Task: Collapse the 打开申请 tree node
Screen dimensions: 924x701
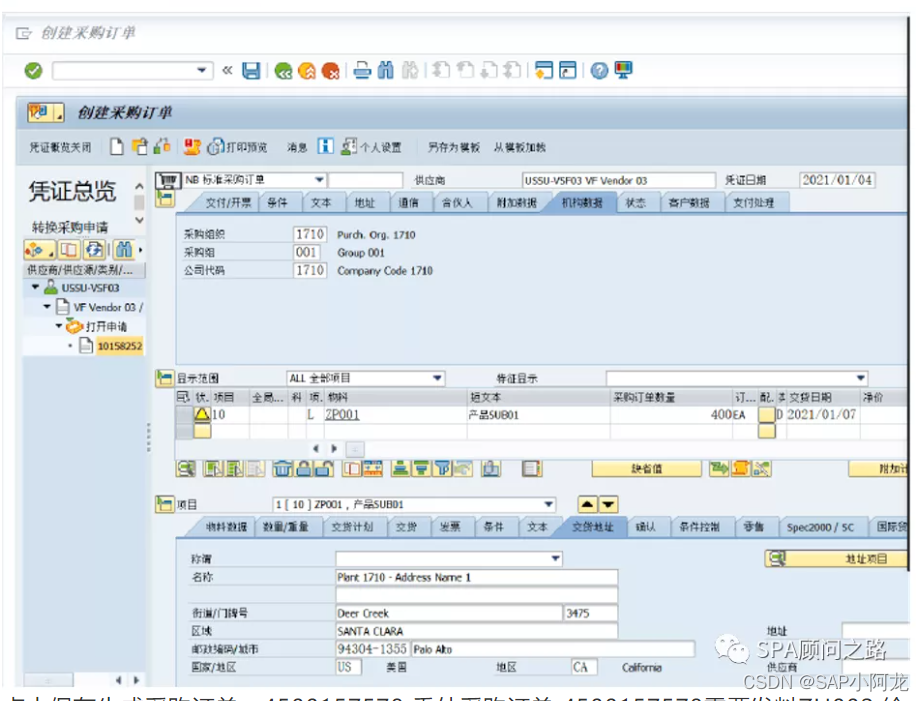Action: (x=59, y=326)
